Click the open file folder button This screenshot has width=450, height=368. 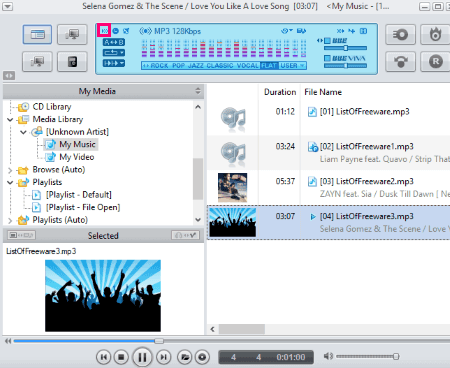[185, 357]
